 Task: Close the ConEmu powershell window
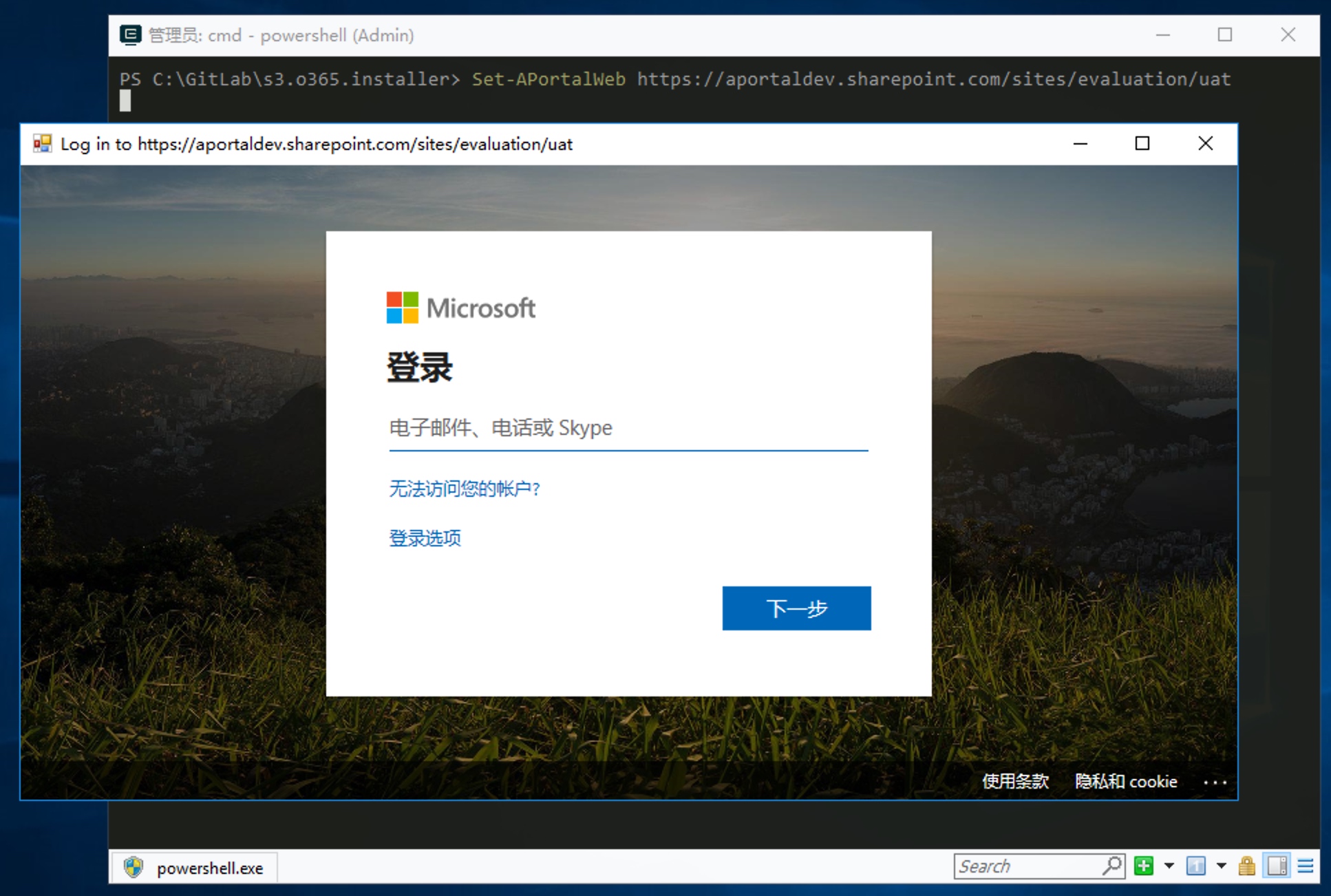[x=1288, y=35]
